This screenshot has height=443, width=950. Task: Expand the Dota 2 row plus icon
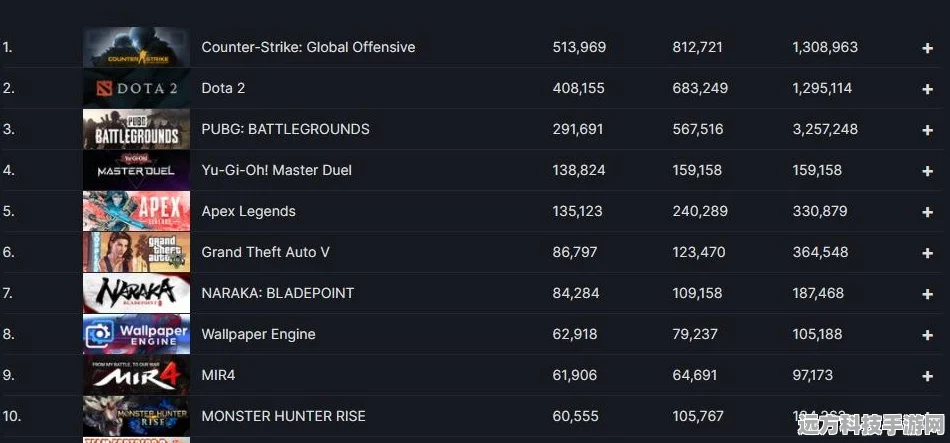coord(927,89)
